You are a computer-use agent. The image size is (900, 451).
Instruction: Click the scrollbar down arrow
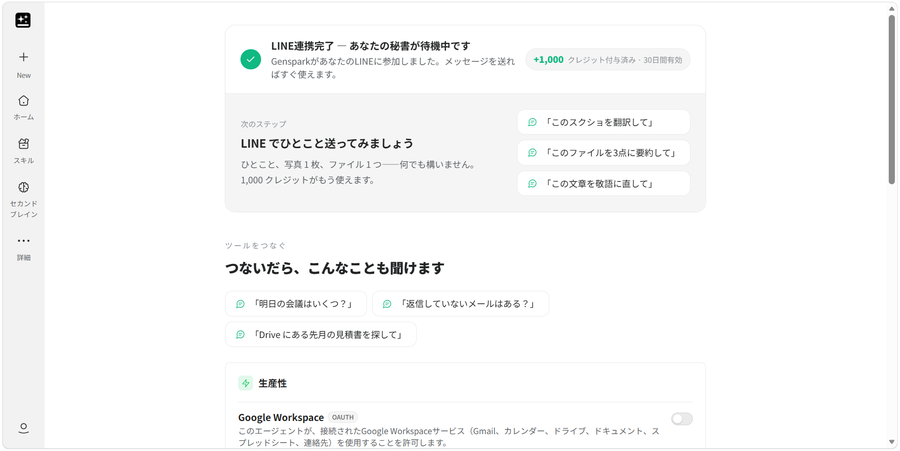(x=891, y=442)
